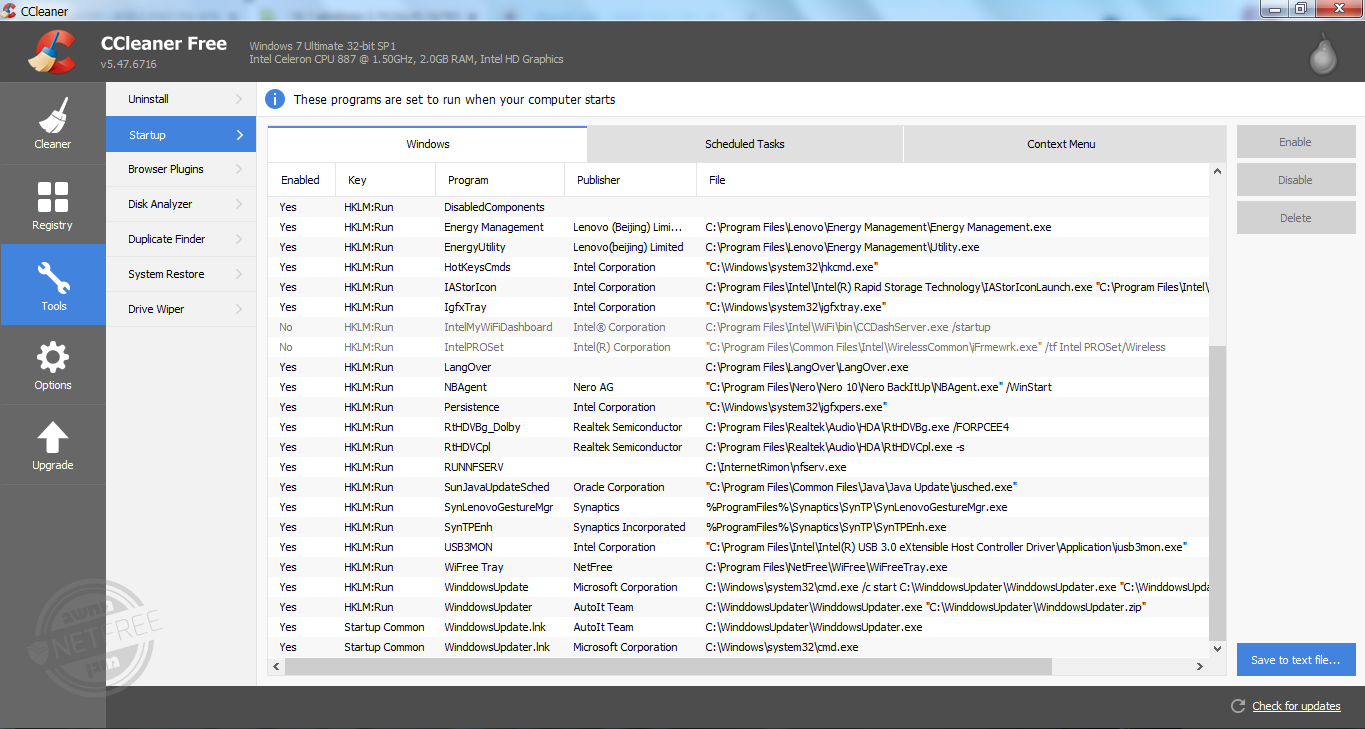1365x729 pixels.
Task: Select the SunJavaUpdateSched entry
Action: coord(739,487)
